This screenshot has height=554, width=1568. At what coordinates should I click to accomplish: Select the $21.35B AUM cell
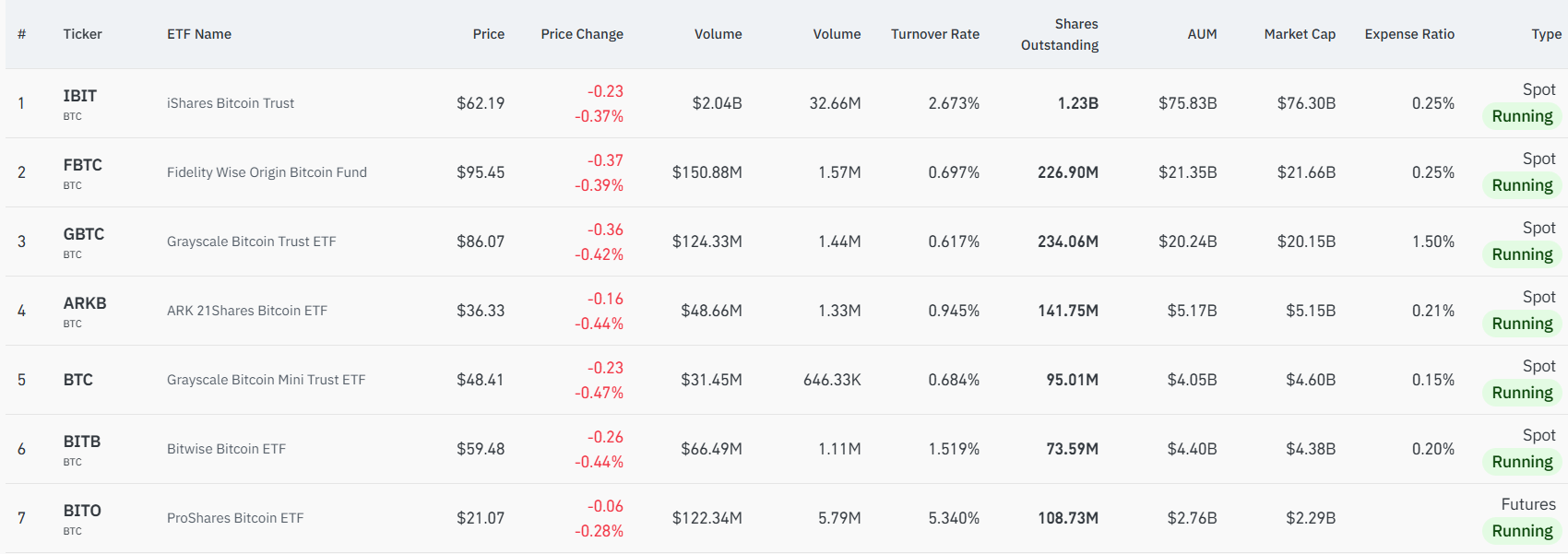(1187, 172)
